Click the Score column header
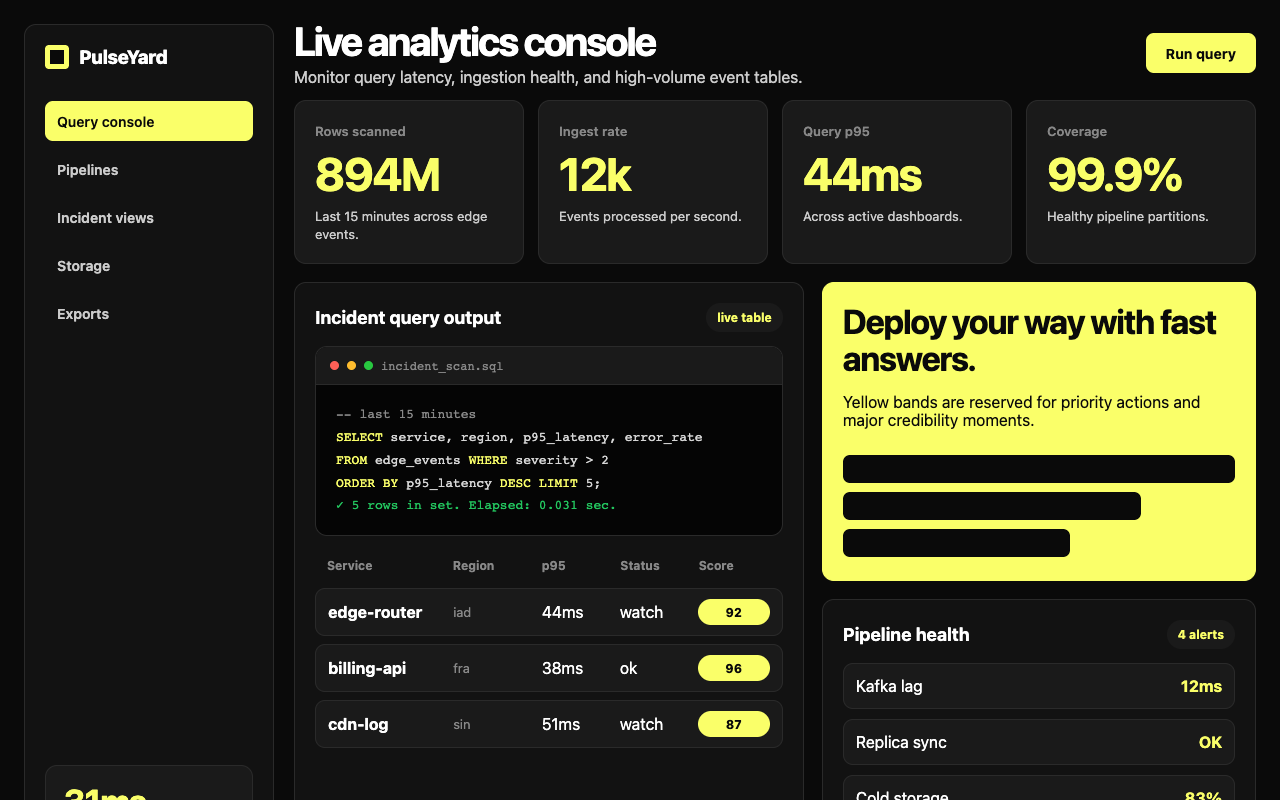The image size is (1280, 800). pos(716,566)
